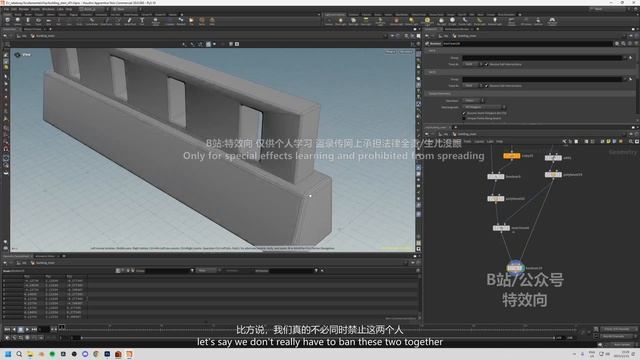Open Set B Treat As dropdown
The height and width of the screenshot is (360, 640).
click(x=473, y=86)
